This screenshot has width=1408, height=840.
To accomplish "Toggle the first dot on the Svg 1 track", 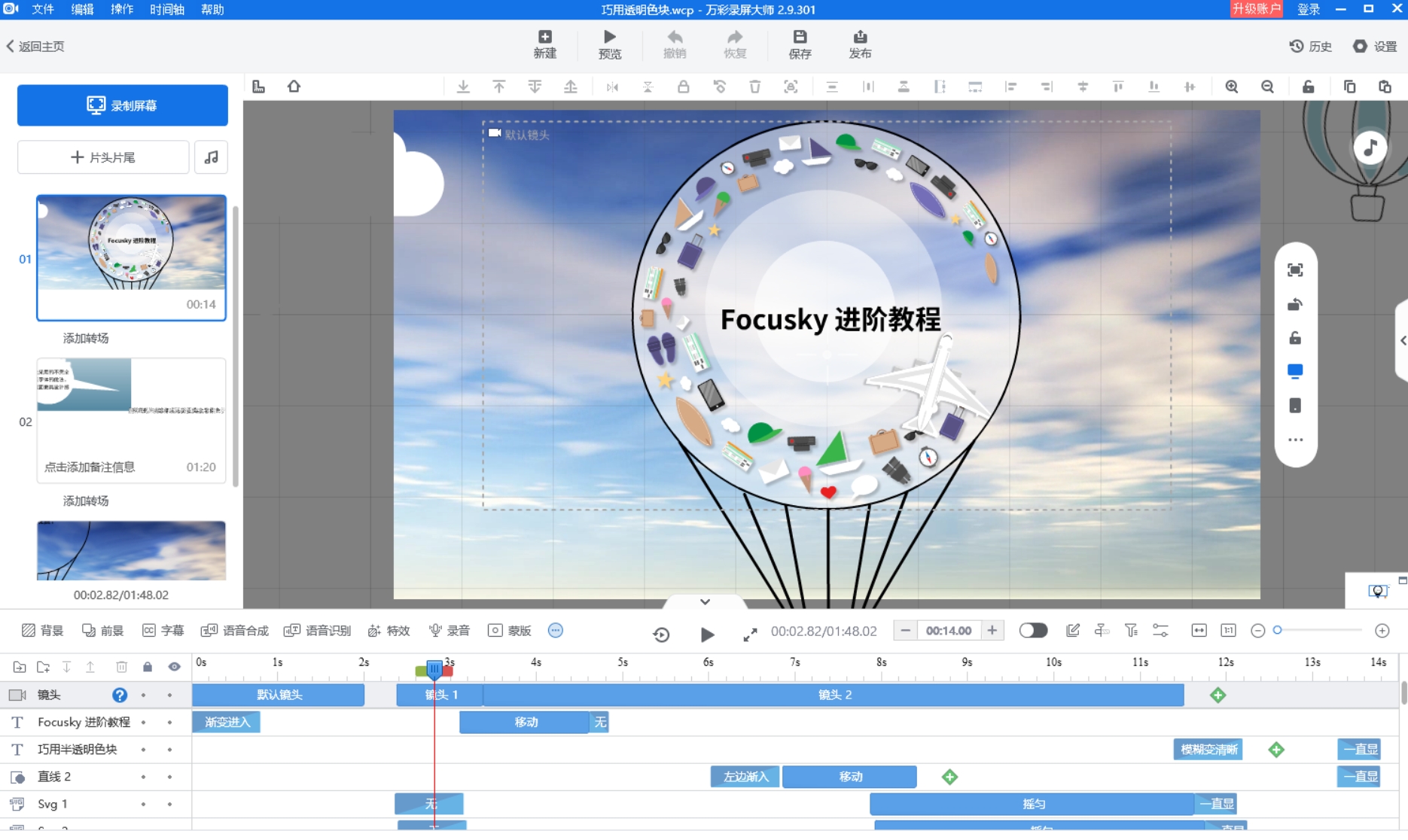I will tap(143, 804).
